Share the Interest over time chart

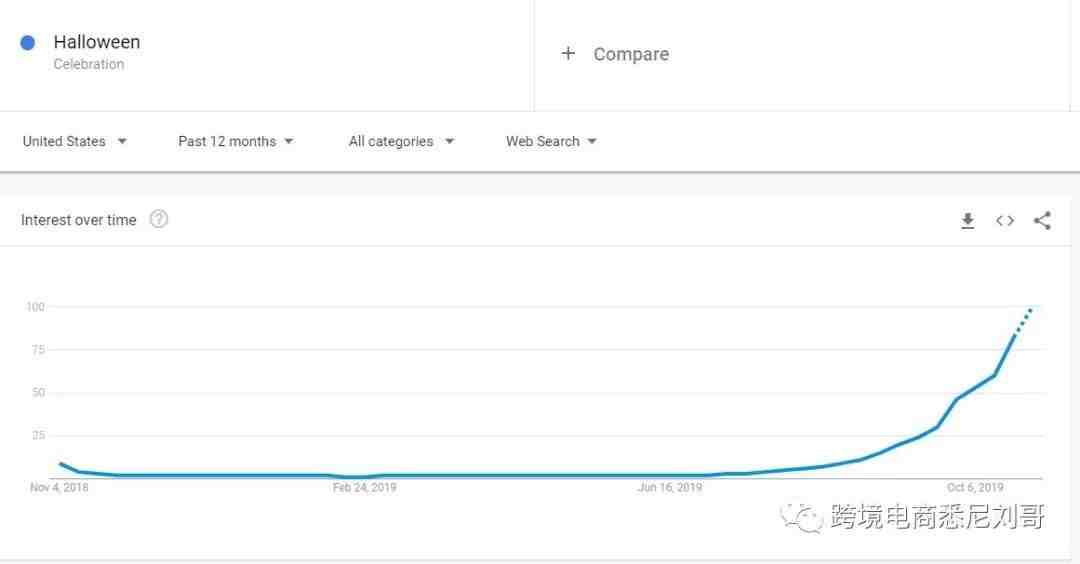click(1042, 221)
